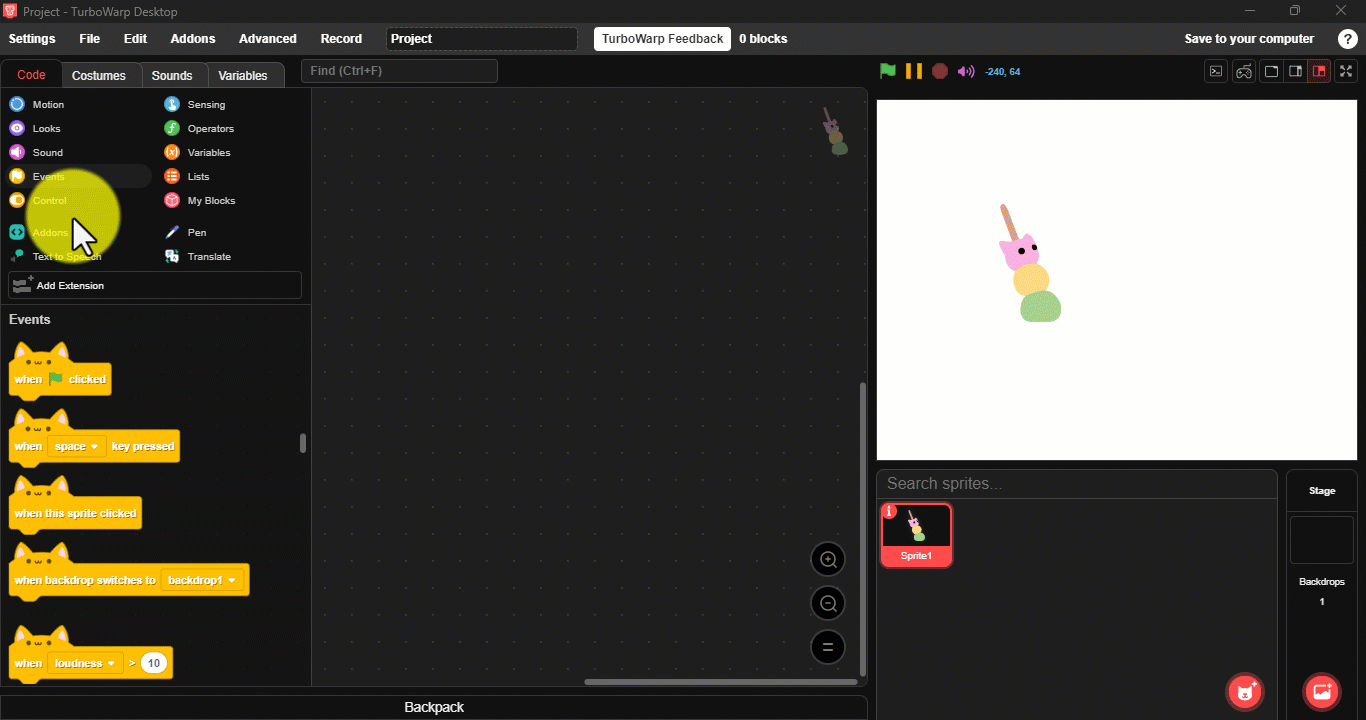Screen dimensions: 1366x720
Task: Select the Control block category
Action: pyautogui.click(x=38, y=200)
